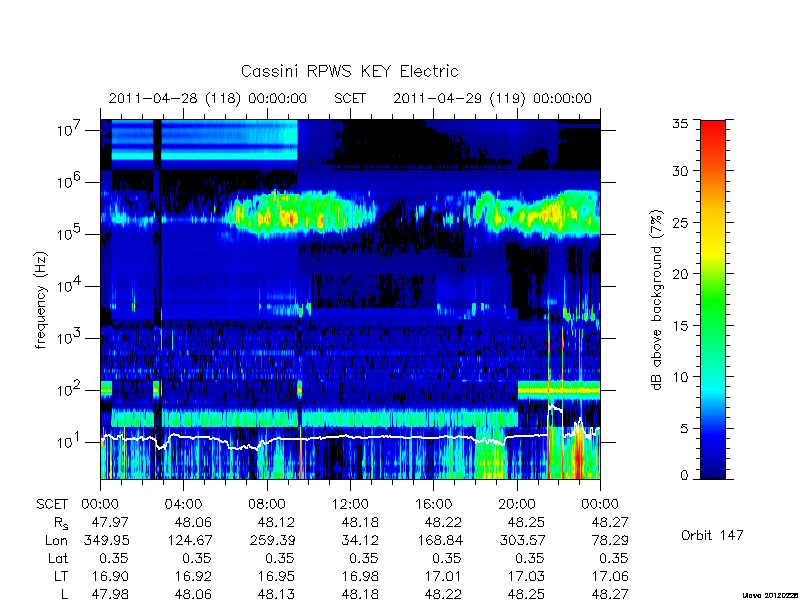Click the L value 47.98
Viewport: 800px width, 600px height.
coord(110,594)
